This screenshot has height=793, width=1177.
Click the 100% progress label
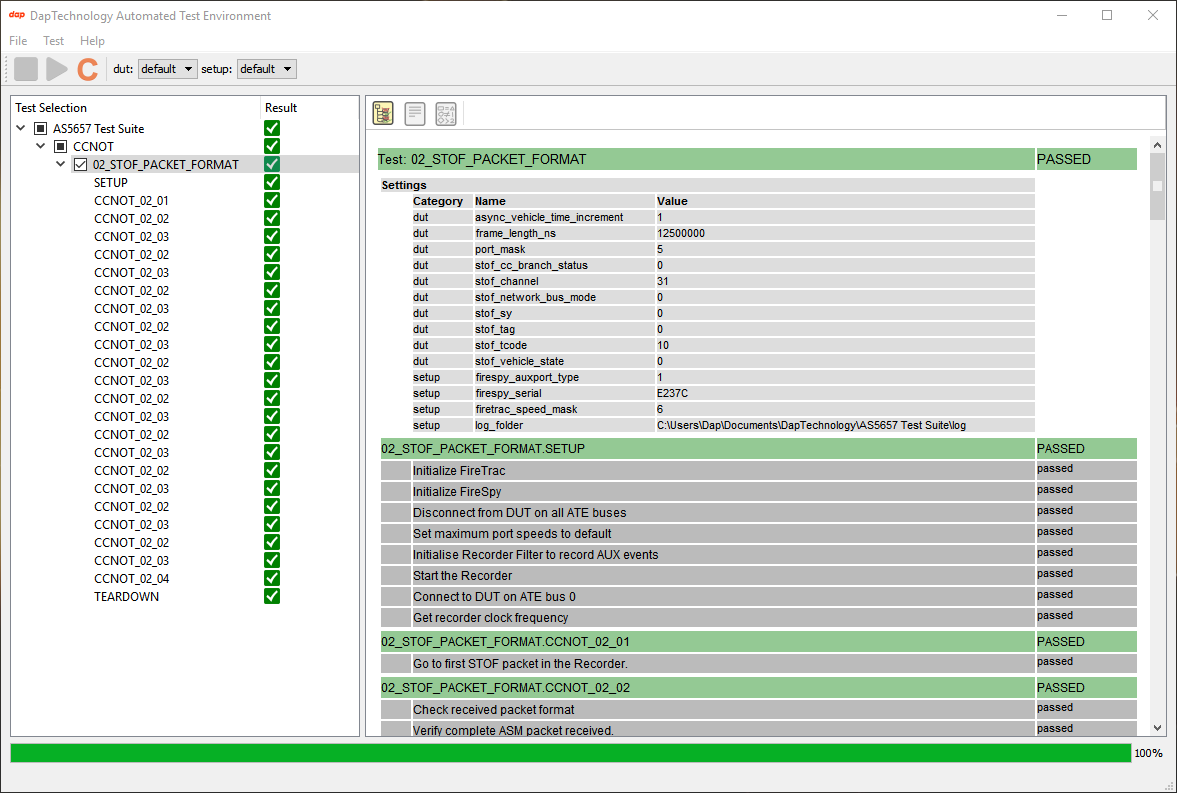(1148, 753)
